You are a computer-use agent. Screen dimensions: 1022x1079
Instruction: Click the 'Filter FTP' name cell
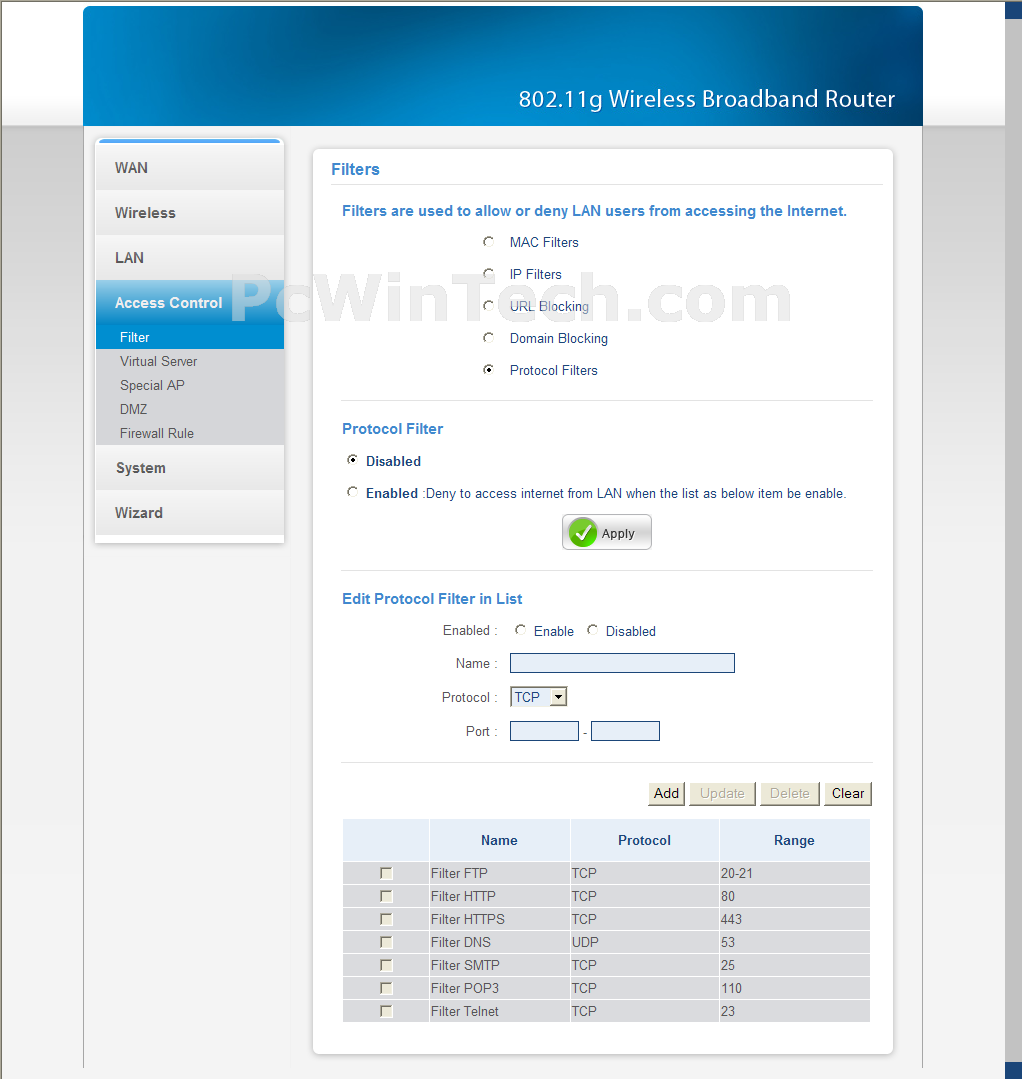click(500, 873)
